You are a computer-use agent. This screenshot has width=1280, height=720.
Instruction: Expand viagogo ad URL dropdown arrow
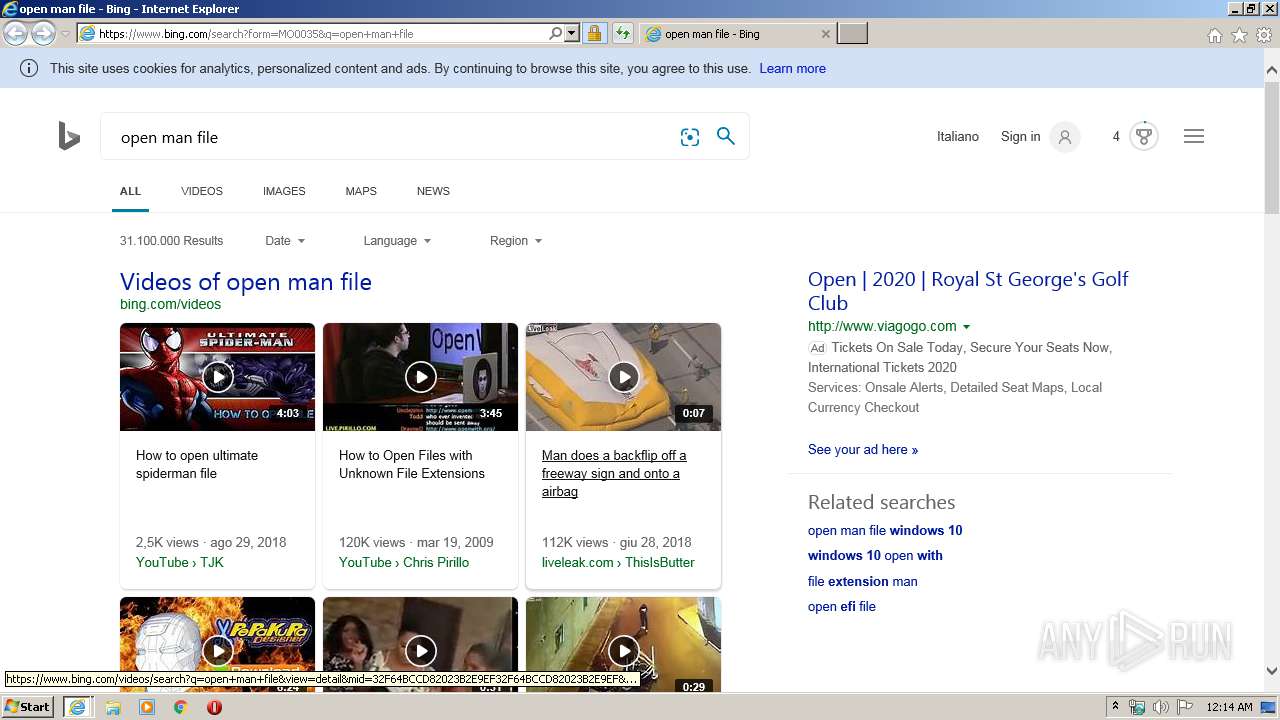coord(966,327)
